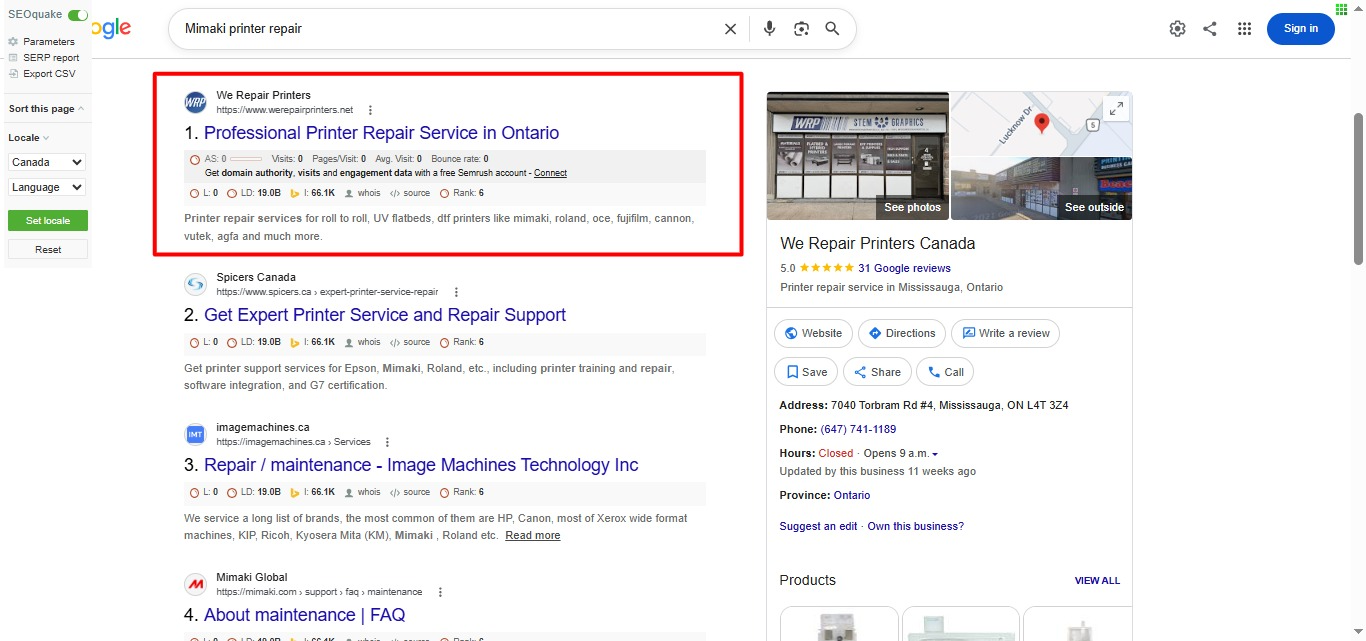Click the Share button in business panel
Screen dimensions: 1366x641
pyautogui.click(x=877, y=372)
